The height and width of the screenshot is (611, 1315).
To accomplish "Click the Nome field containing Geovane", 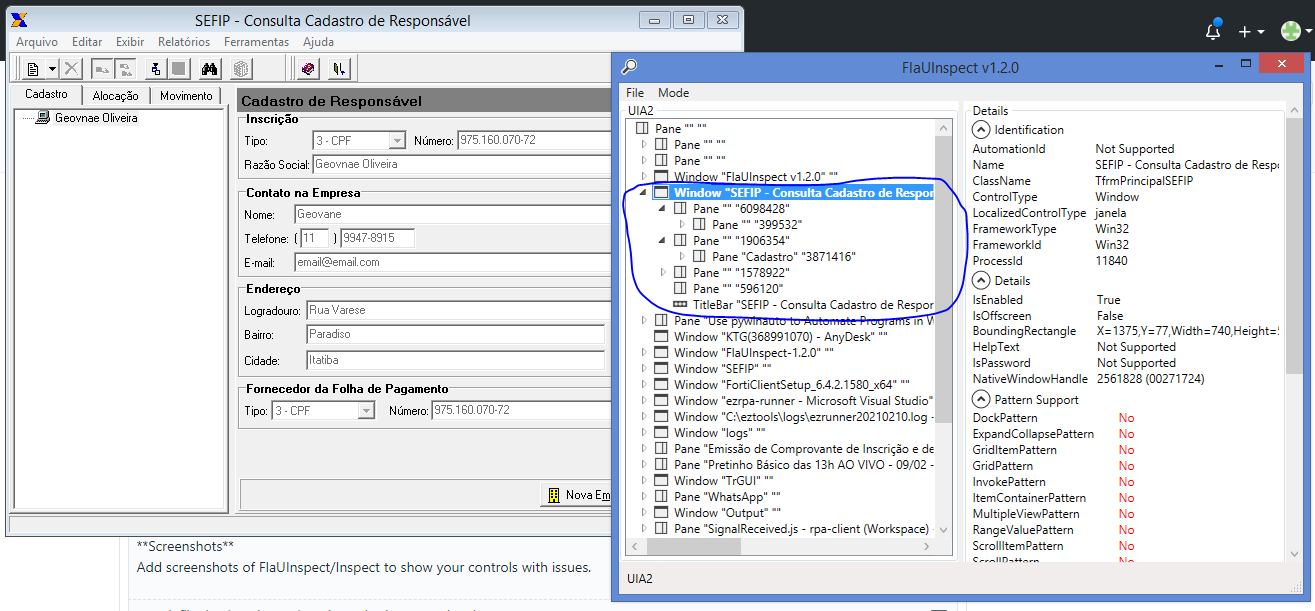I will [452, 214].
